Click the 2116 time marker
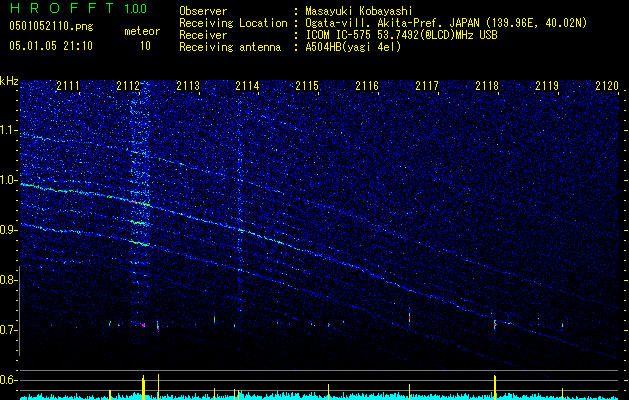 (x=367, y=85)
